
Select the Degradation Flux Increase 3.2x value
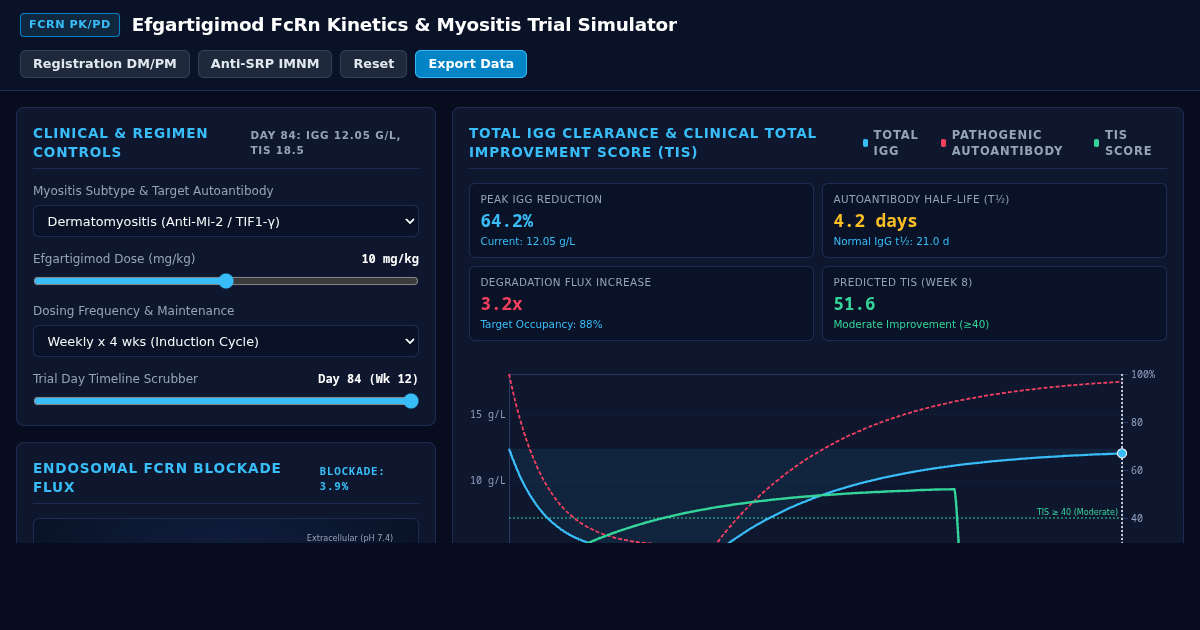coord(501,304)
